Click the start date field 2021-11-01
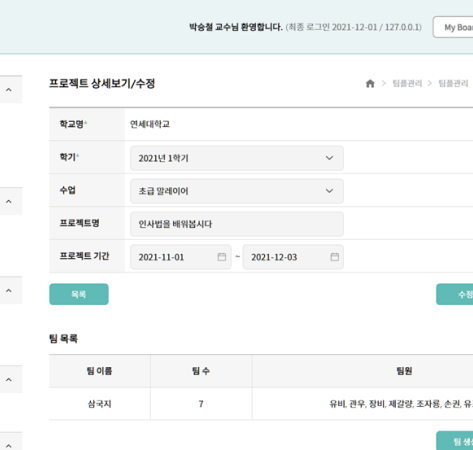The image size is (473, 450). coord(180,257)
